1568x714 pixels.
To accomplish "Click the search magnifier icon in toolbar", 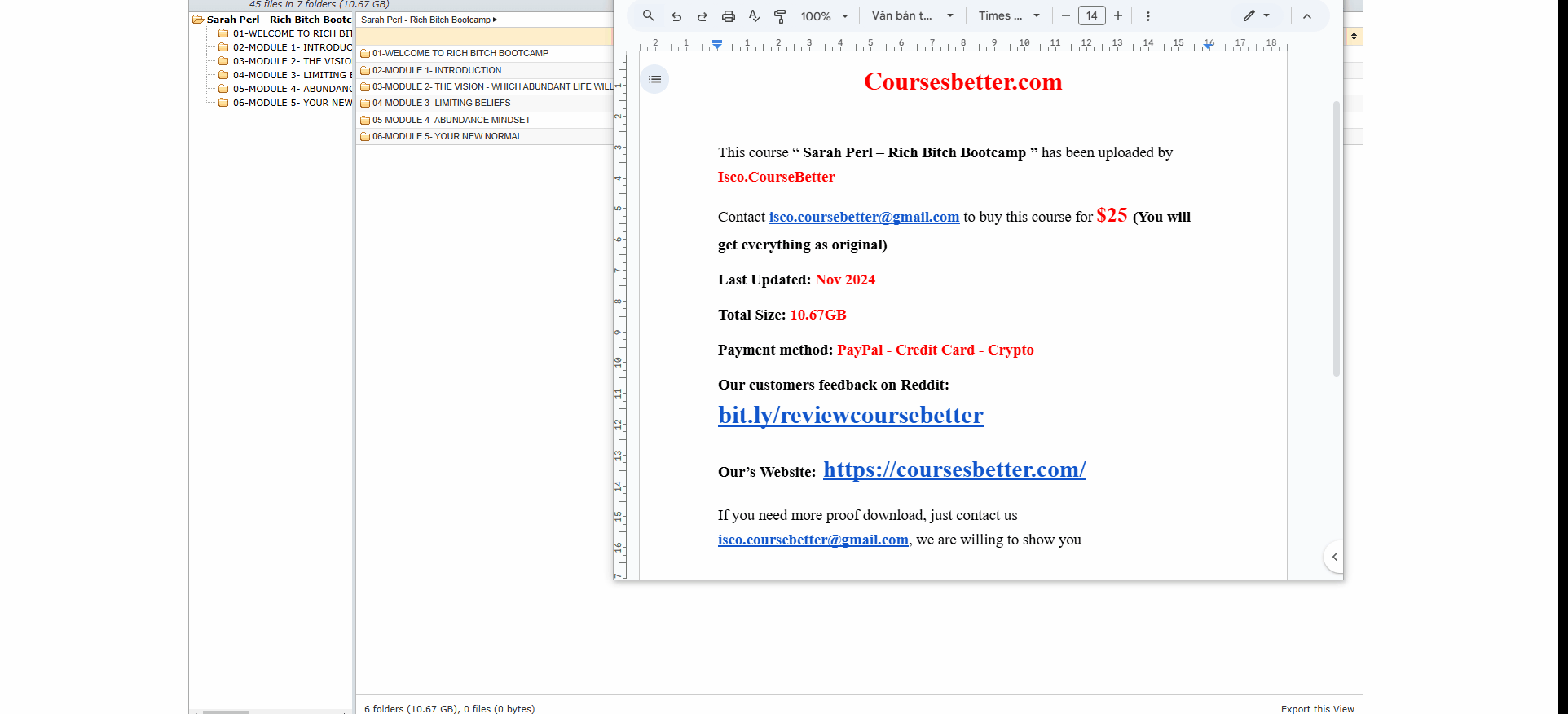I will pos(649,15).
